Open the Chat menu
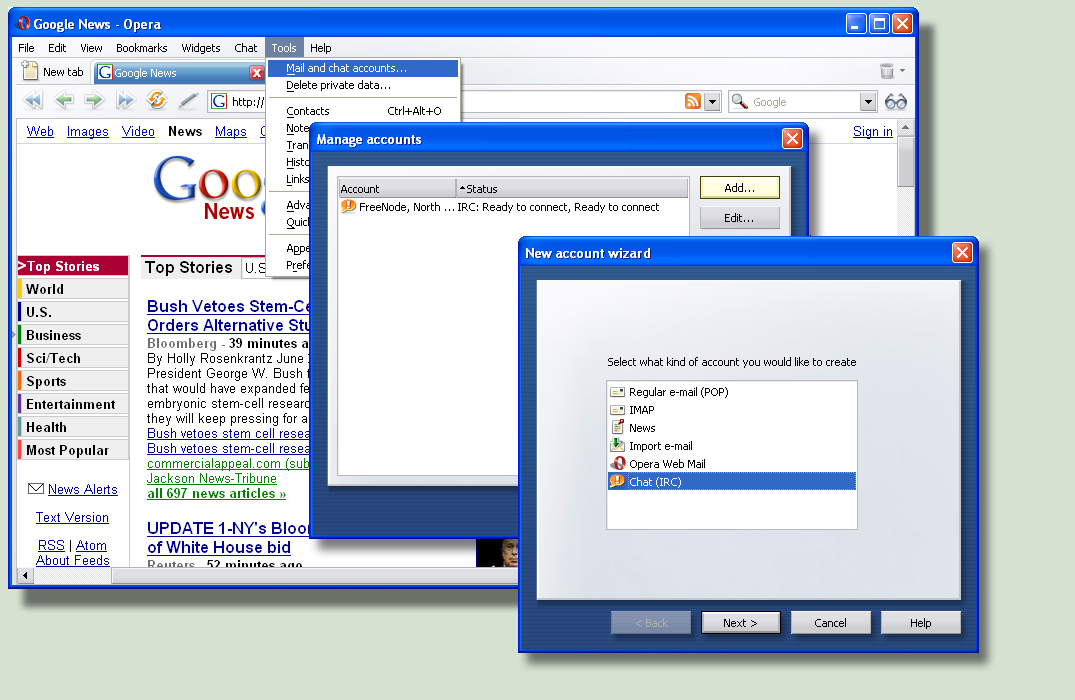 click(x=245, y=47)
